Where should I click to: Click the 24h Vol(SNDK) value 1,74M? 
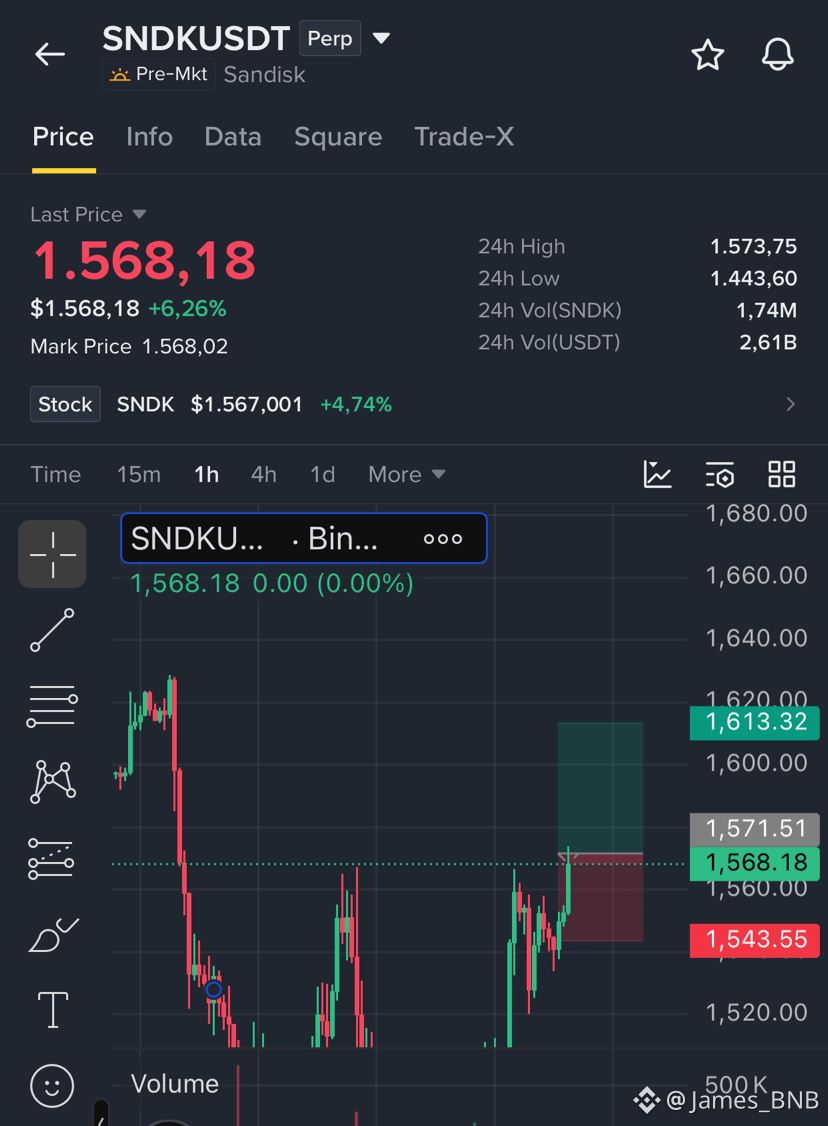point(766,310)
